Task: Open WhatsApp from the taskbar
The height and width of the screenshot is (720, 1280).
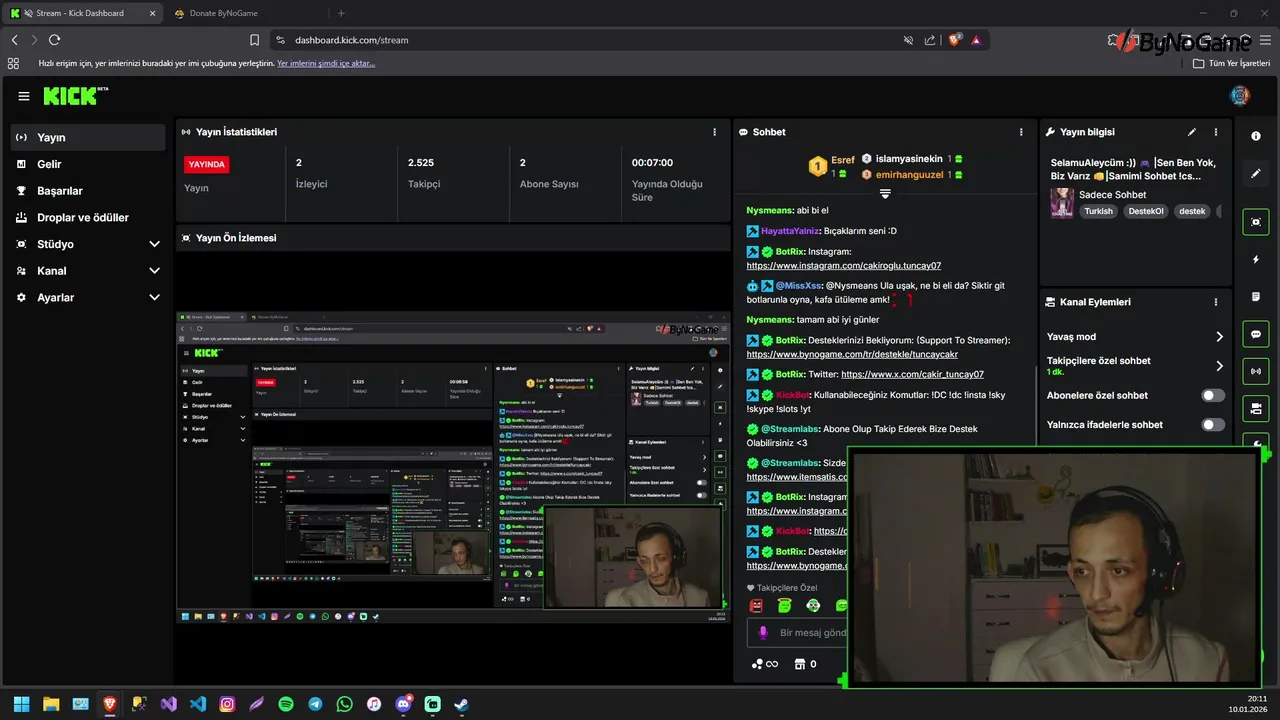Action: pyautogui.click(x=345, y=704)
